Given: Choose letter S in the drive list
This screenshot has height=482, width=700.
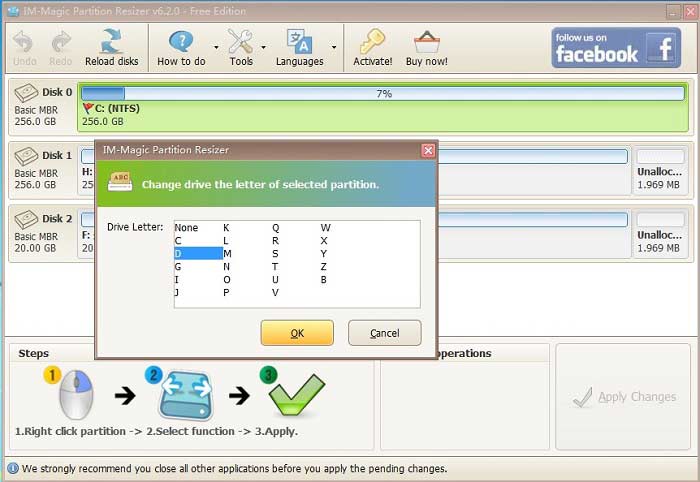Looking at the screenshot, I should [x=275, y=253].
